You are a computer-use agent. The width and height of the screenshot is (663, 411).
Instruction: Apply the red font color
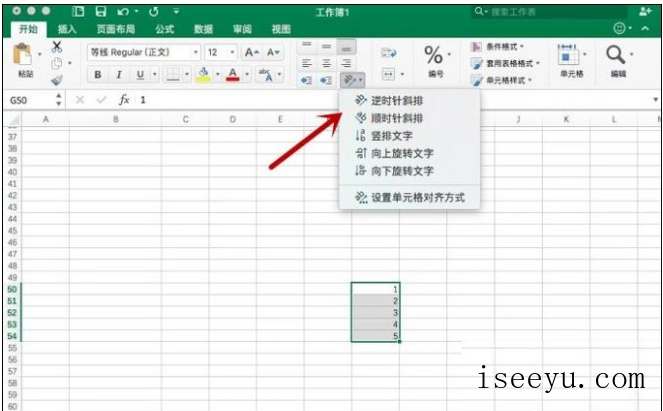[x=233, y=75]
